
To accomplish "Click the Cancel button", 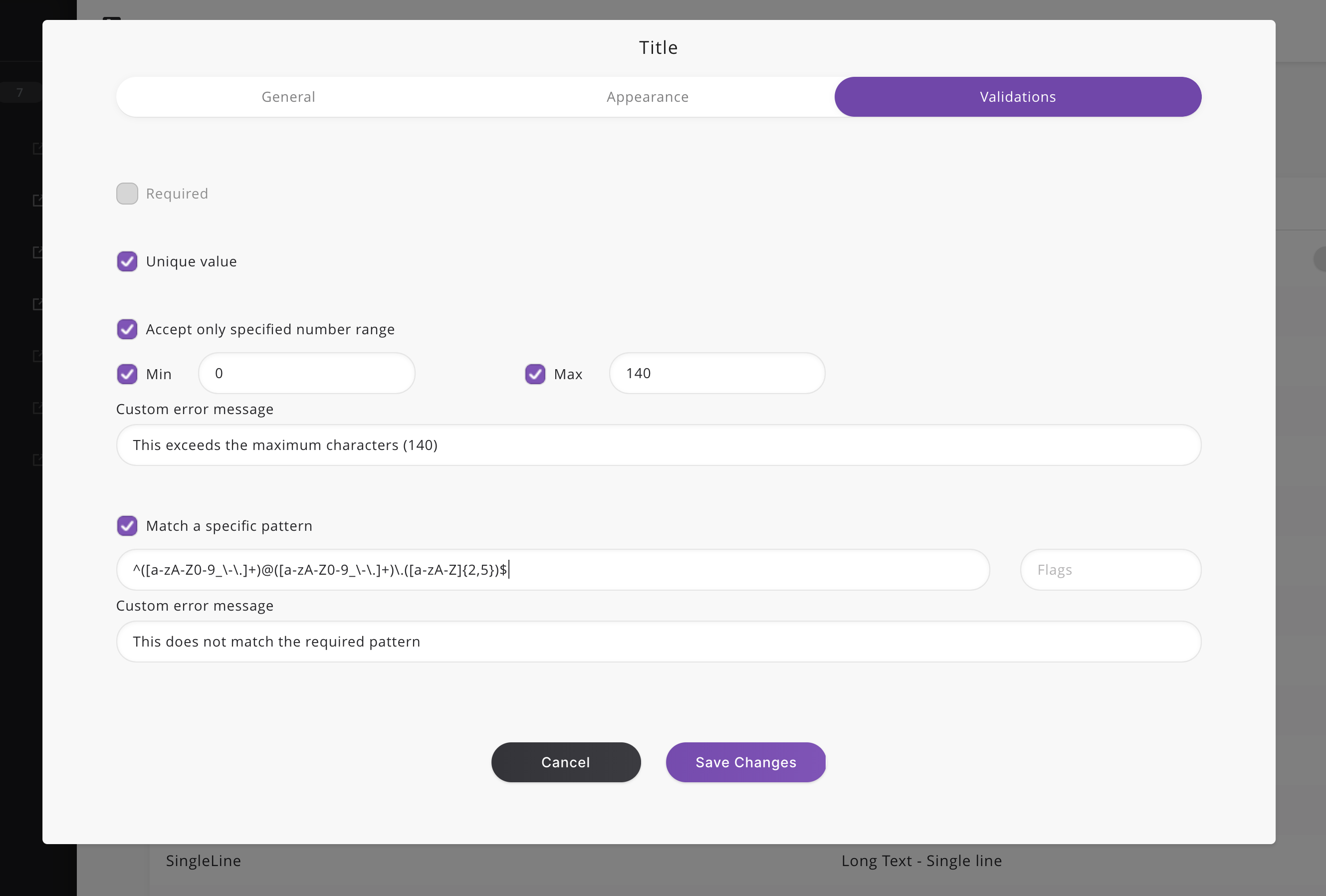I will pos(565,762).
